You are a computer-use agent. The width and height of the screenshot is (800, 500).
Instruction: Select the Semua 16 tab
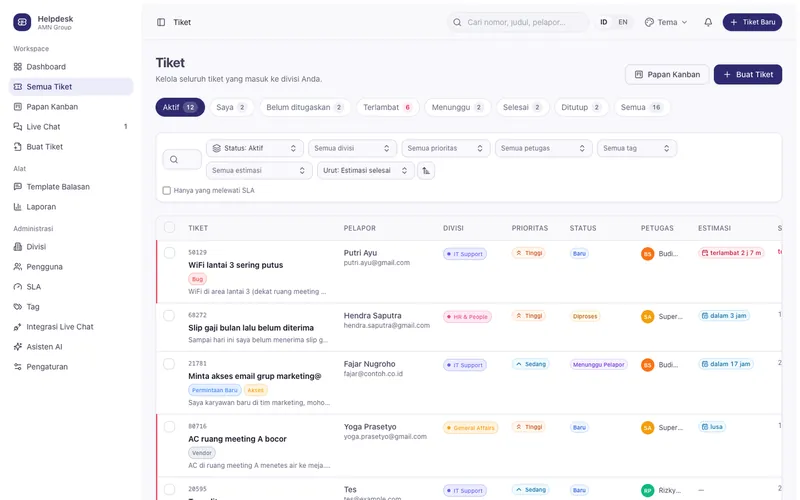(641, 107)
